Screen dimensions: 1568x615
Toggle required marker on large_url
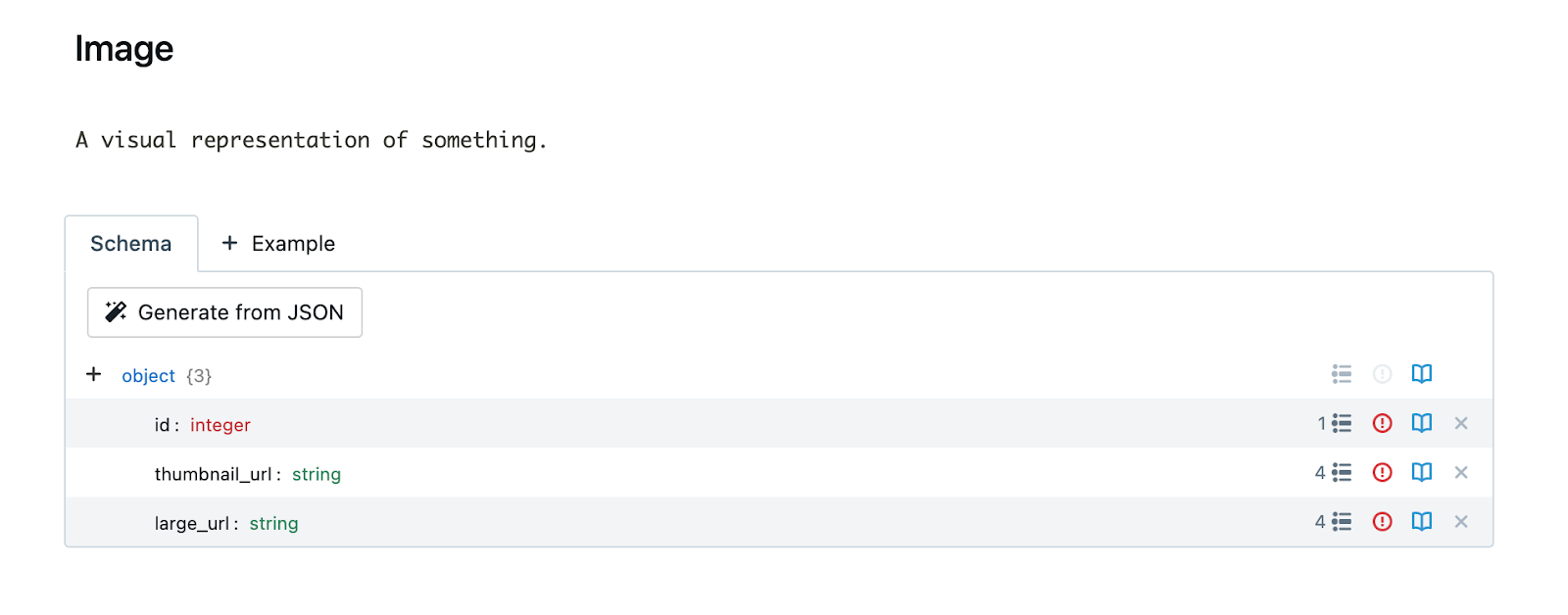(1382, 521)
